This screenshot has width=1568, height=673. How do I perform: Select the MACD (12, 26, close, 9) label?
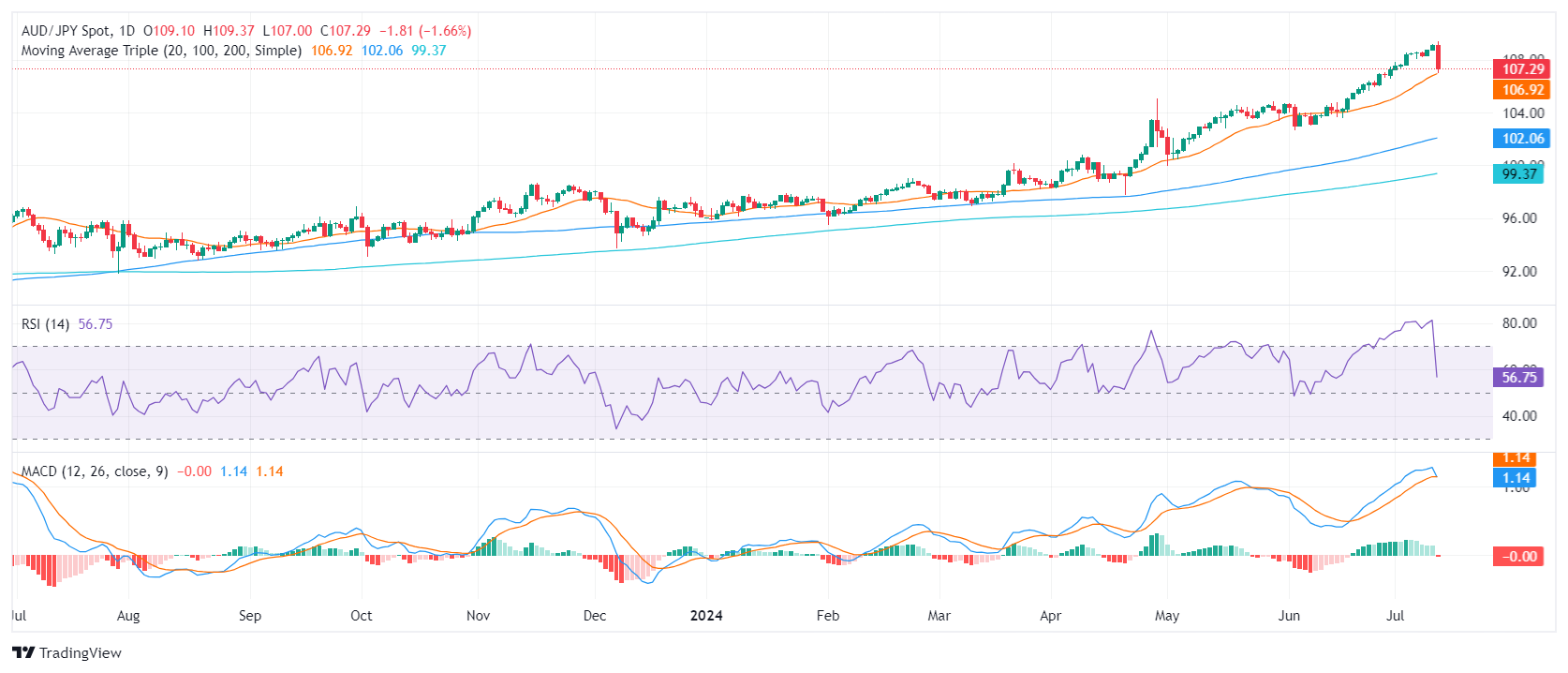coord(95,471)
